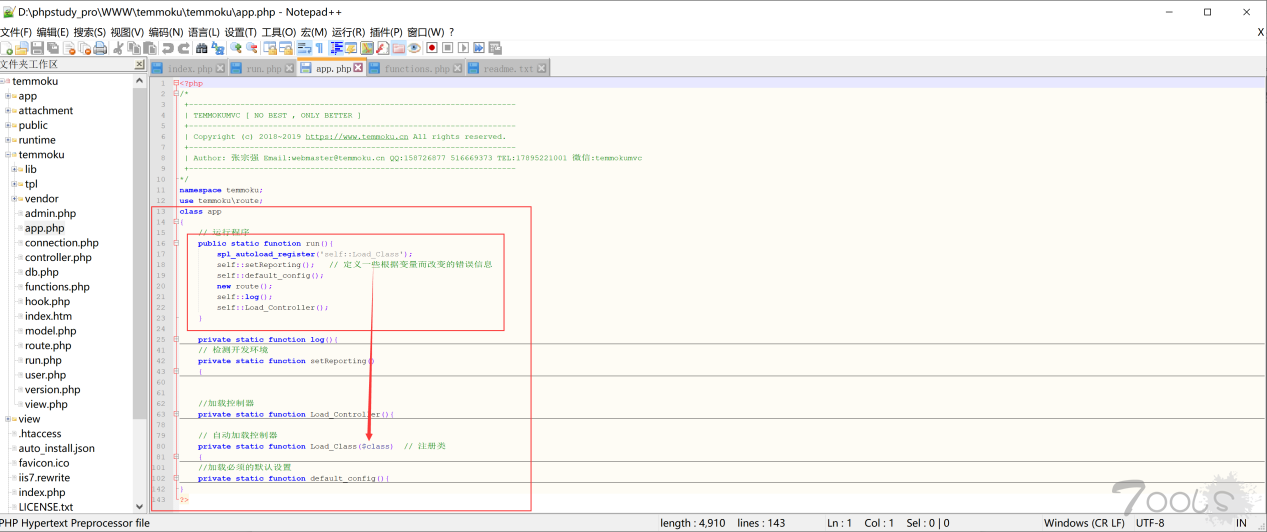Click the Windows (CR LF) status field
Viewport: 1267px width, 532px height.
pos(1086,523)
